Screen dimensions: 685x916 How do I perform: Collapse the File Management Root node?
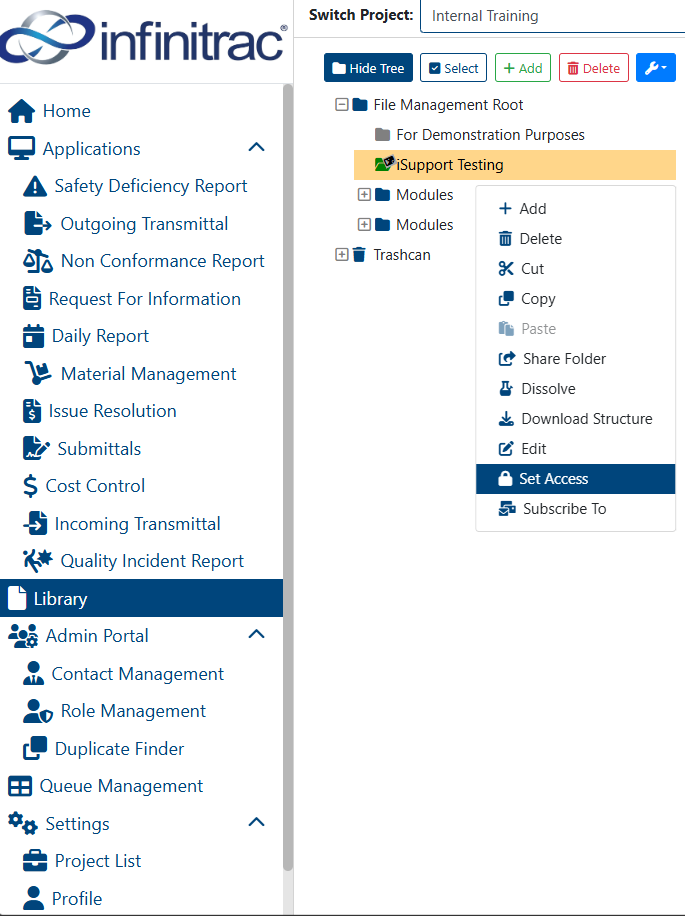(342, 105)
